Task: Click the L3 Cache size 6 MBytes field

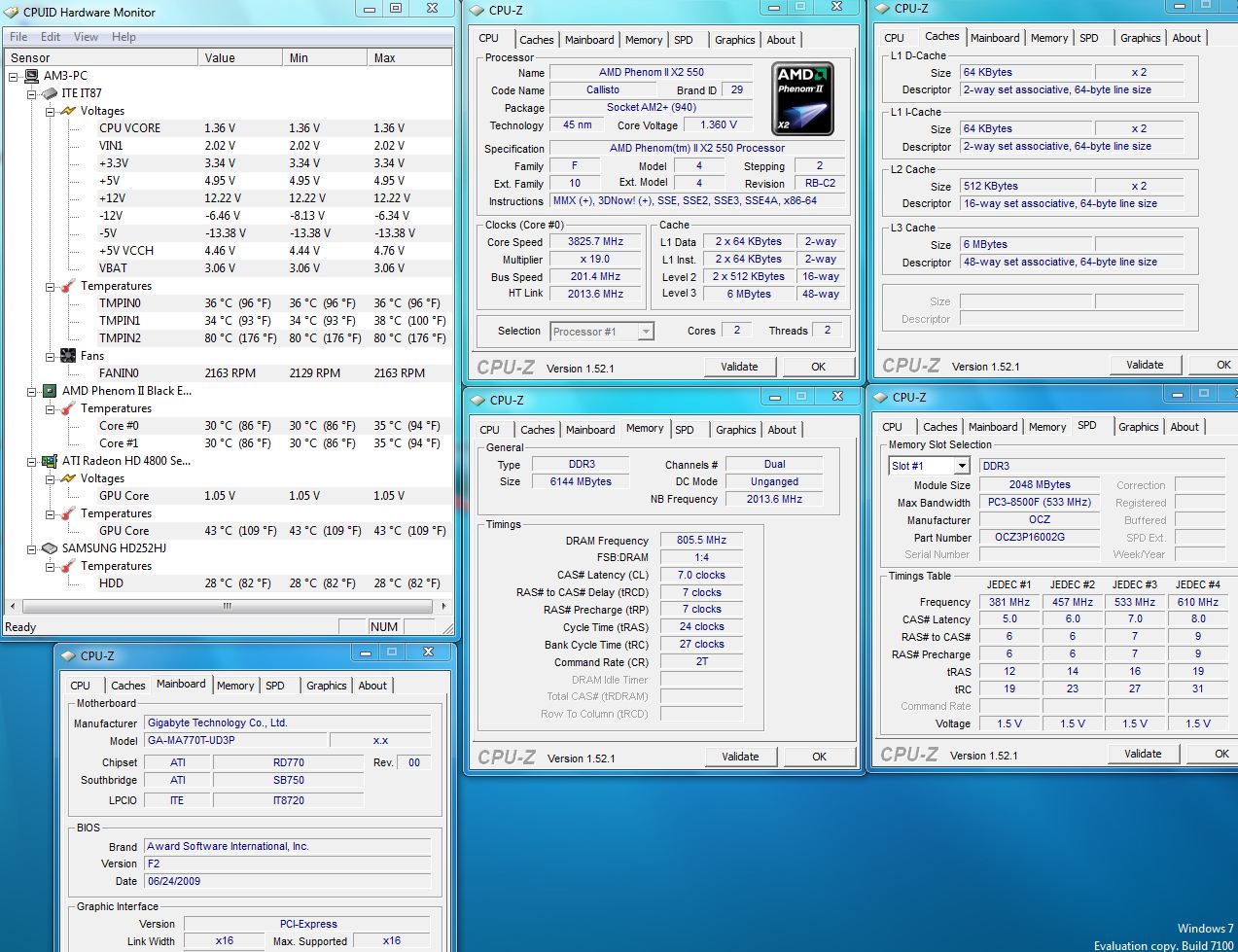Action: (1023, 245)
